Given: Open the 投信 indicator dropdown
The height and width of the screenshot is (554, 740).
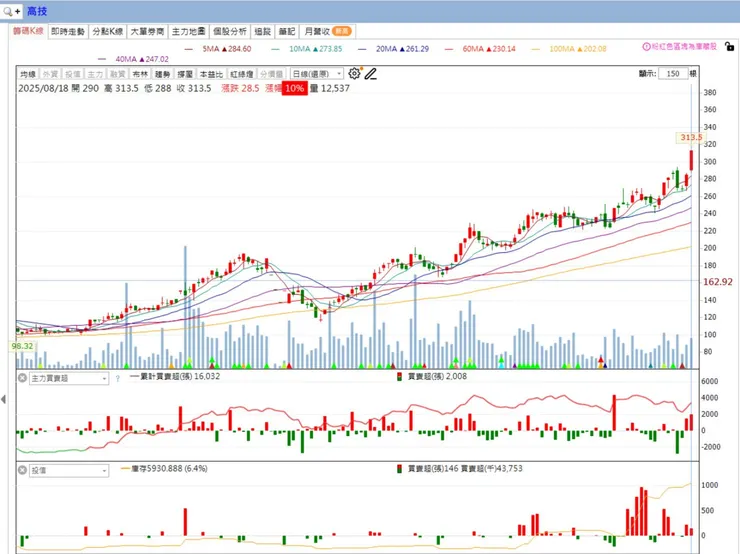Looking at the screenshot, I should coord(69,470).
